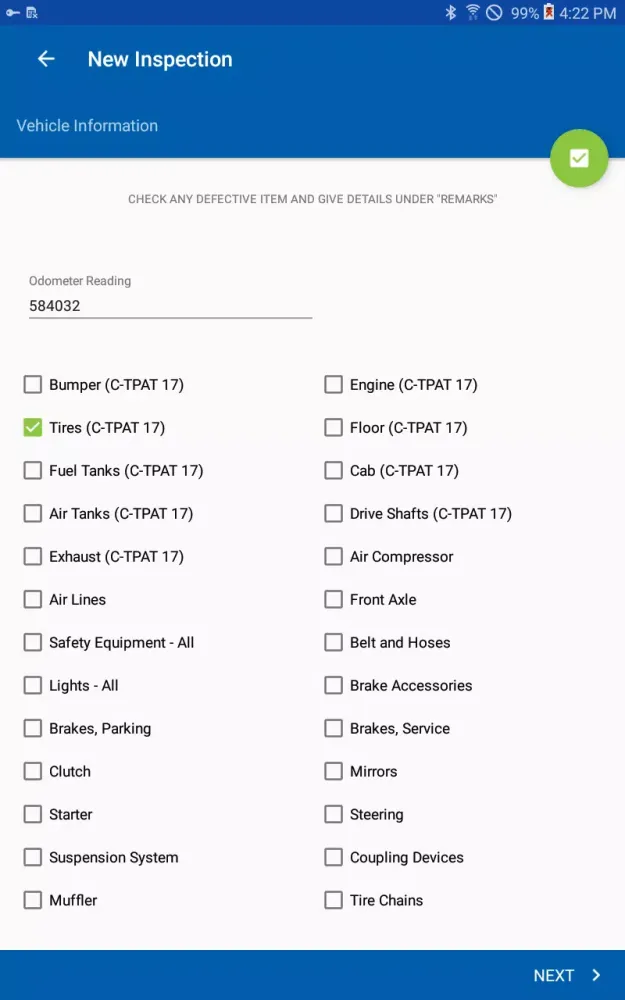625x1000 pixels.
Task: Mark Engine (C-TPAT 17) as defective
Action: pos(333,384)
